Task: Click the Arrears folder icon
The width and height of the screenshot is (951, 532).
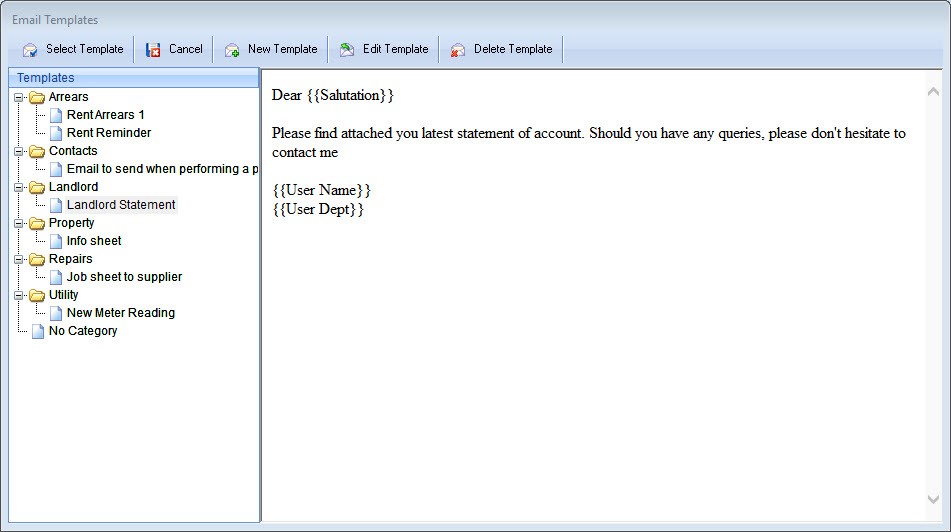Action: tap(37, 97)
